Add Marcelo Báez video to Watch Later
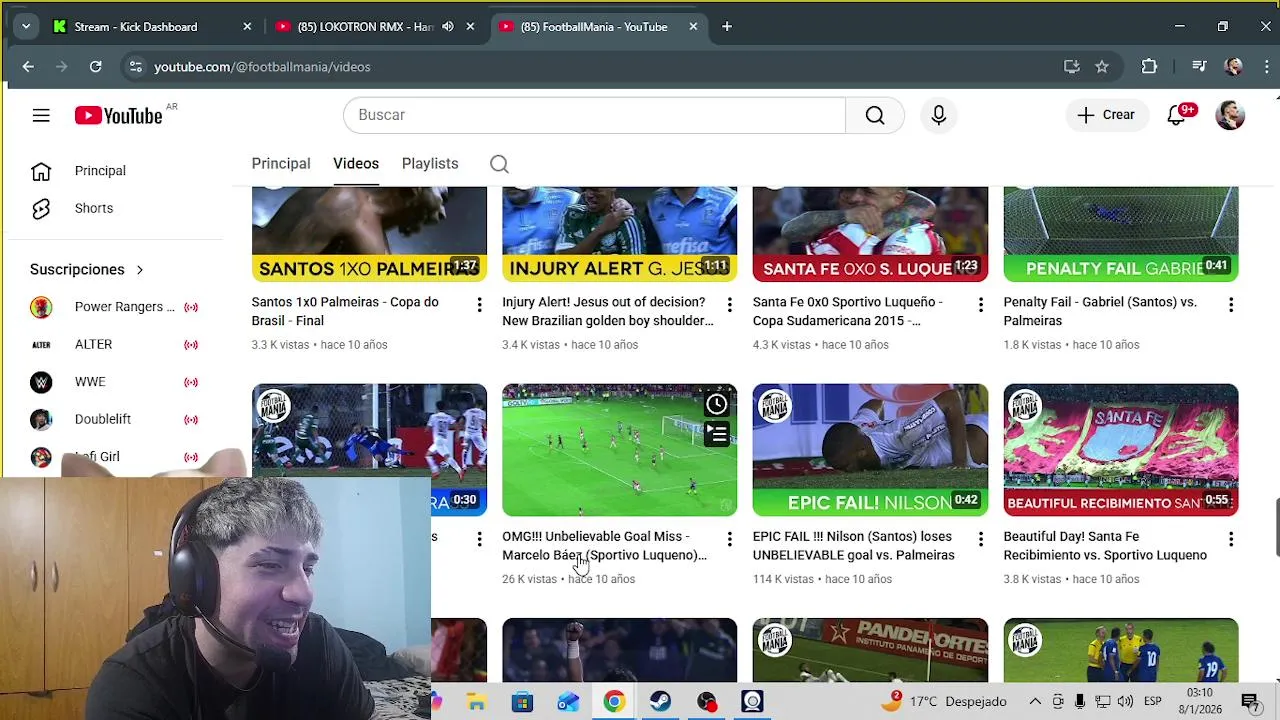Screen dimensions: 1280x720 (716, 404)
